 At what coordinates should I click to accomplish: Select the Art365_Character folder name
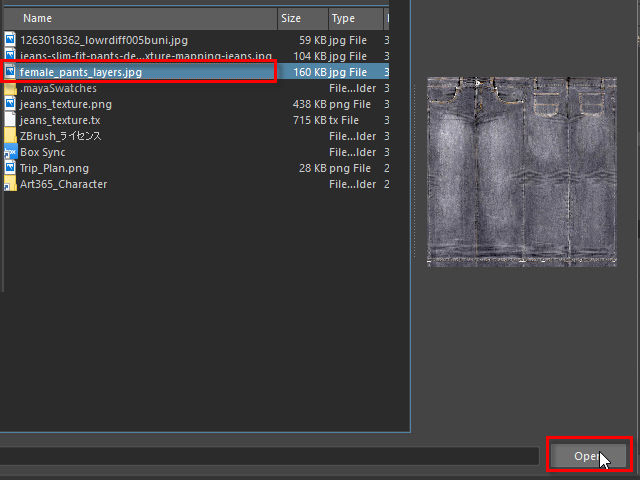click(x=63, y=184)
